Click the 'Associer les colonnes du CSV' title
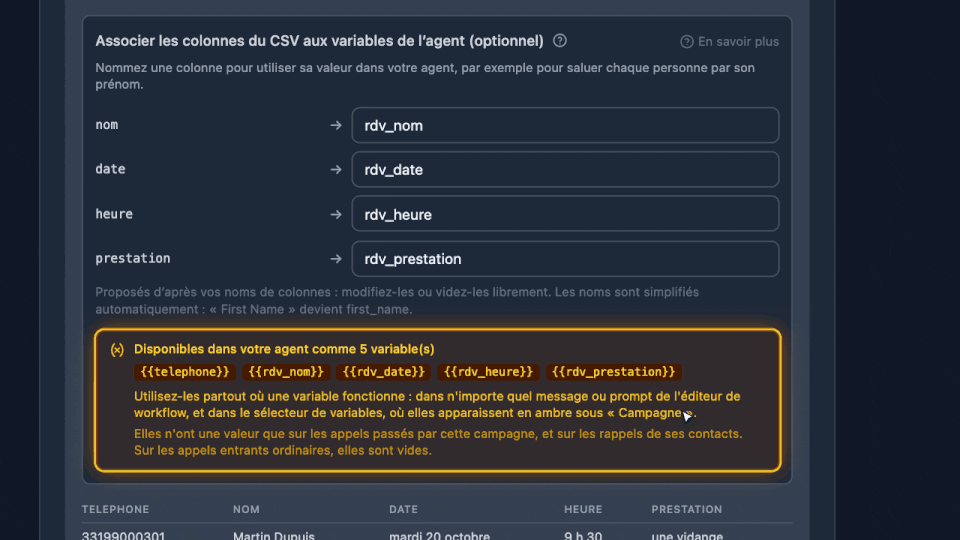The image size is (960, 540). pyautogui.click(x=319, y=41)
